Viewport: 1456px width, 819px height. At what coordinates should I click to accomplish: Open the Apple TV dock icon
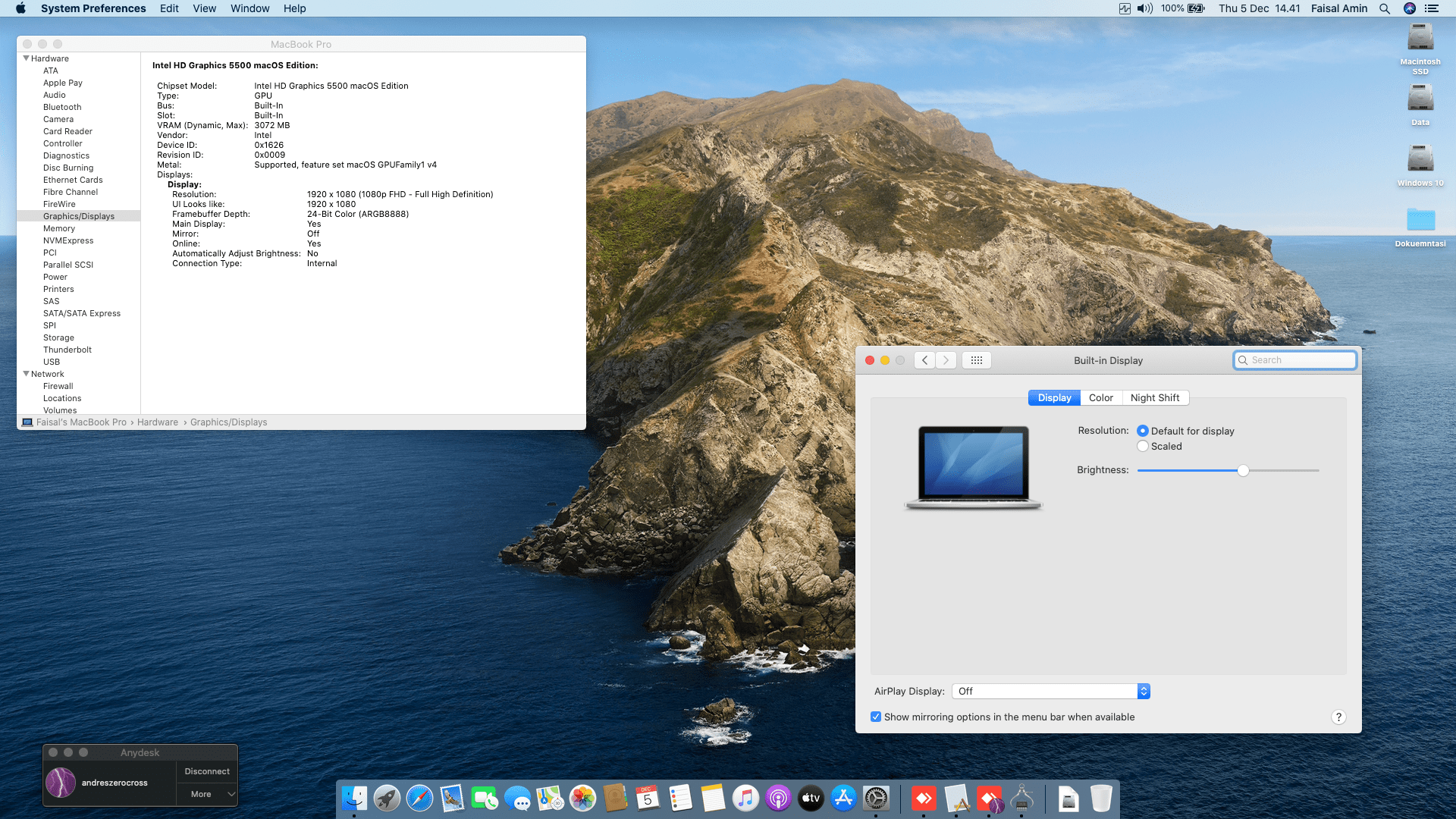(811, 798)
